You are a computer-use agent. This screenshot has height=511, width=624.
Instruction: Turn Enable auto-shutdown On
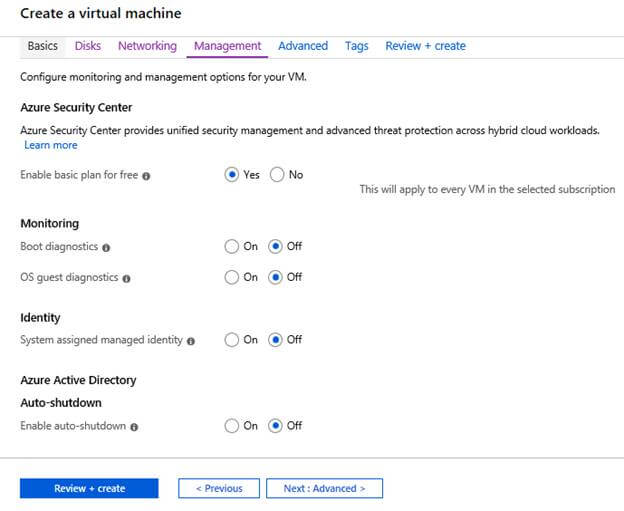coord(232,426)
